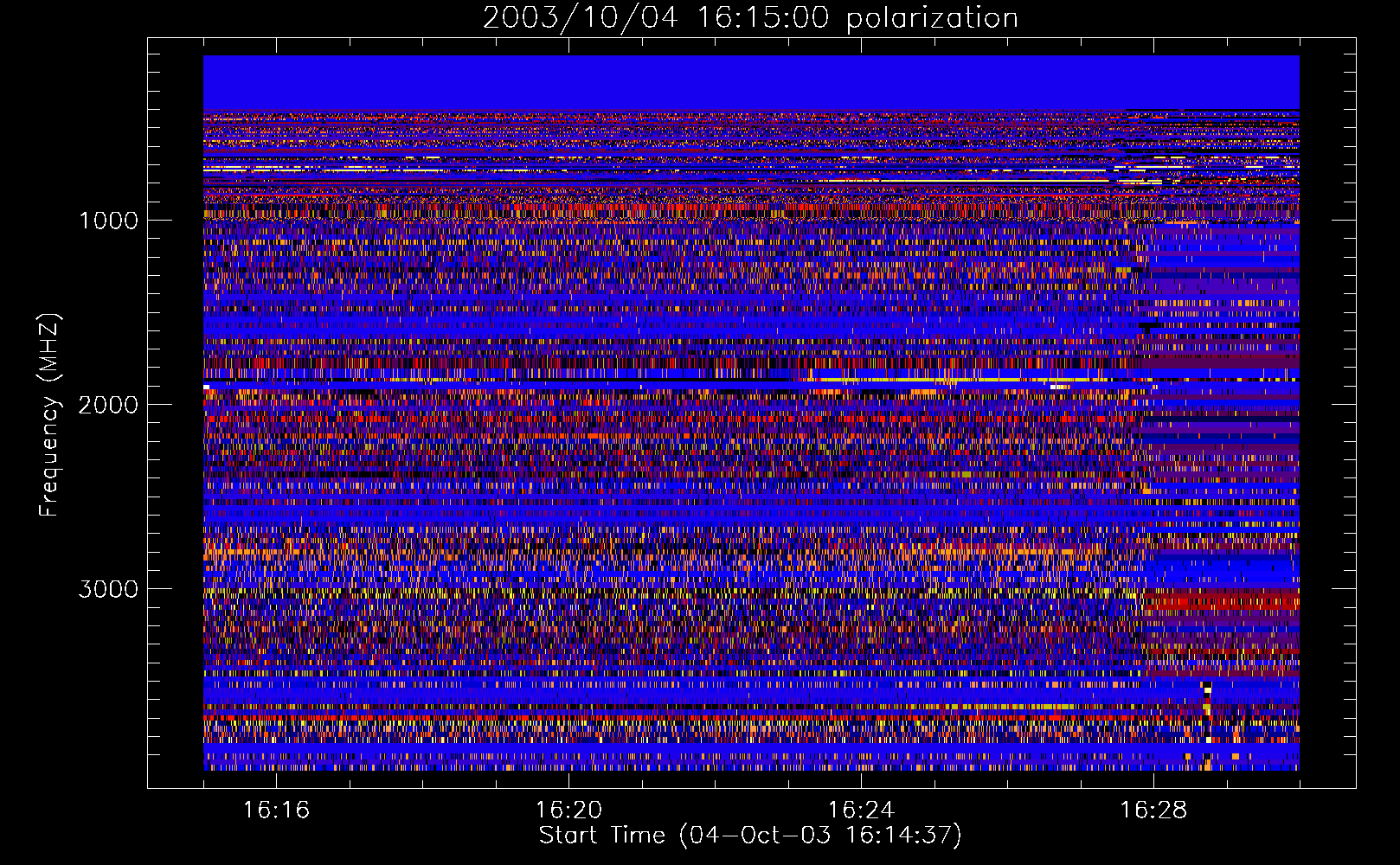The image size is (1400, 865).
Task: Click the 'Frequency (MHZ)' axis label
Action: click(x=49, y=415)
